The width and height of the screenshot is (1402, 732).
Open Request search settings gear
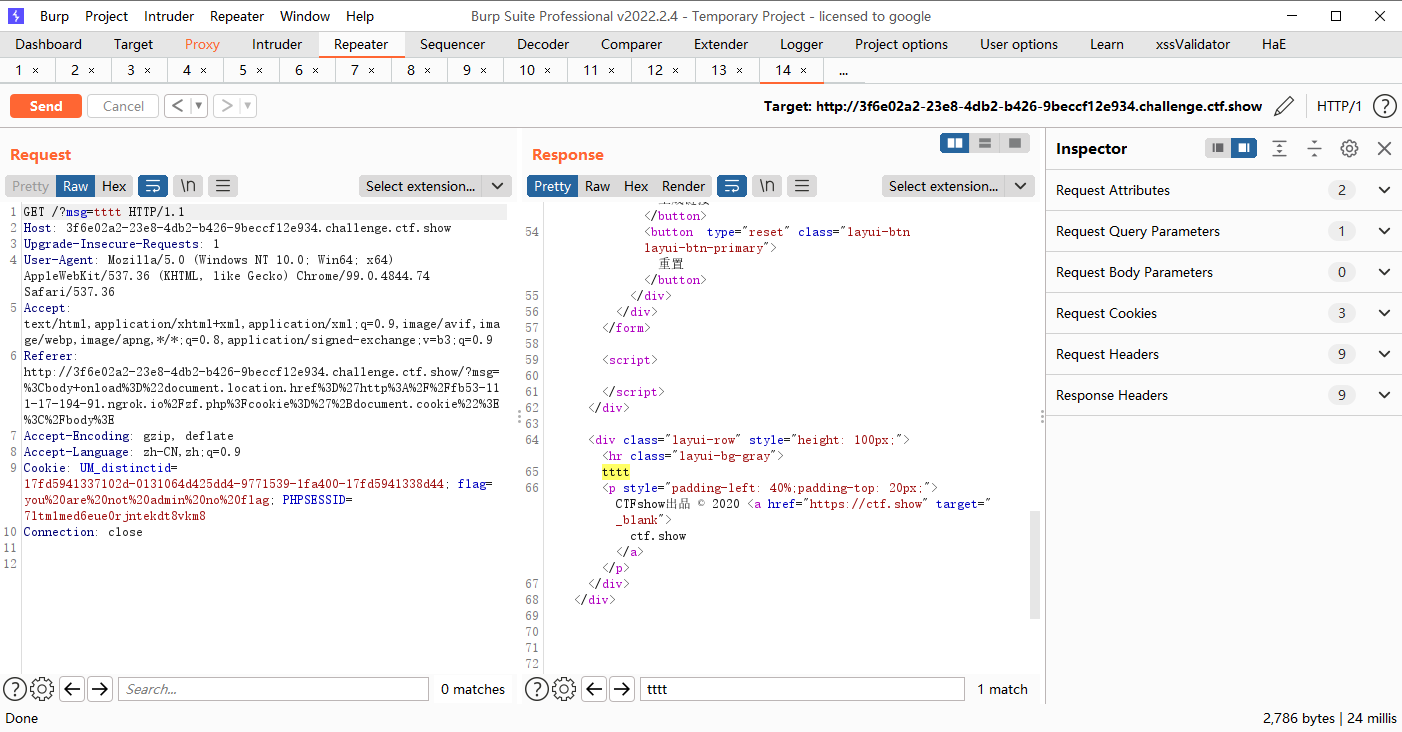[42, 689]
